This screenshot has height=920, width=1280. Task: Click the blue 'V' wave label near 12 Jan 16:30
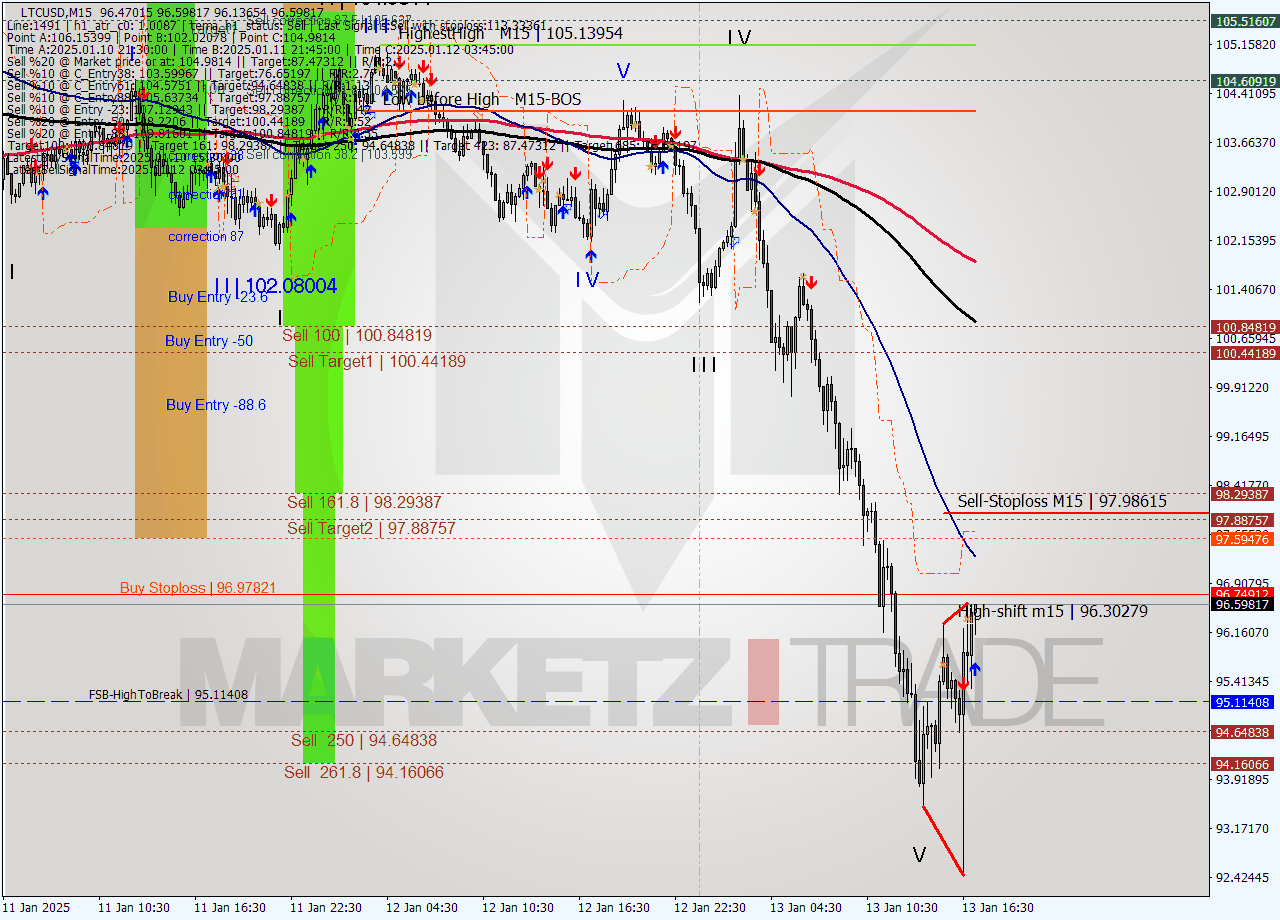pos(623,71)
